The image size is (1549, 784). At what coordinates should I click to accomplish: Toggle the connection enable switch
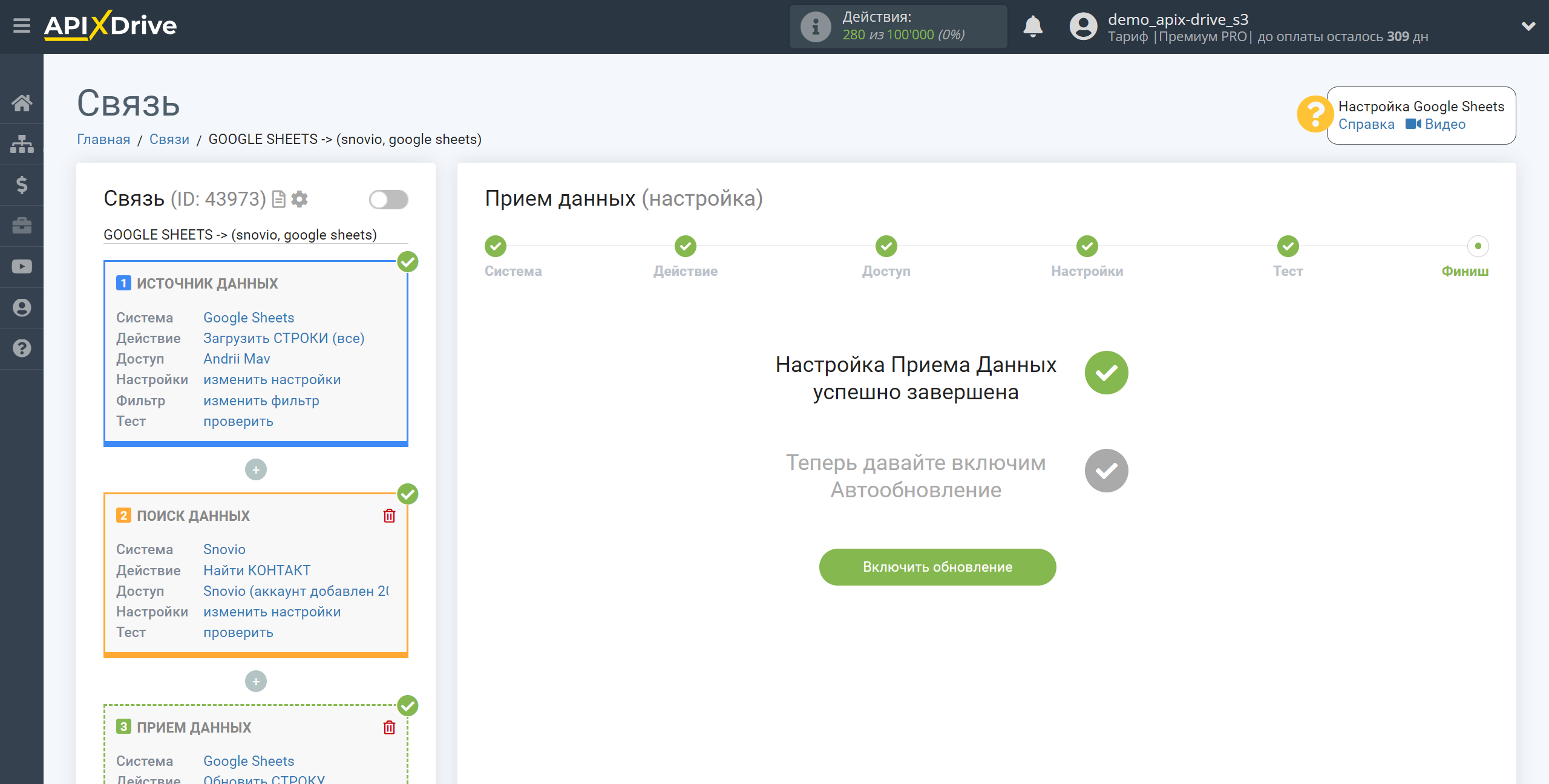click(388, 199)
